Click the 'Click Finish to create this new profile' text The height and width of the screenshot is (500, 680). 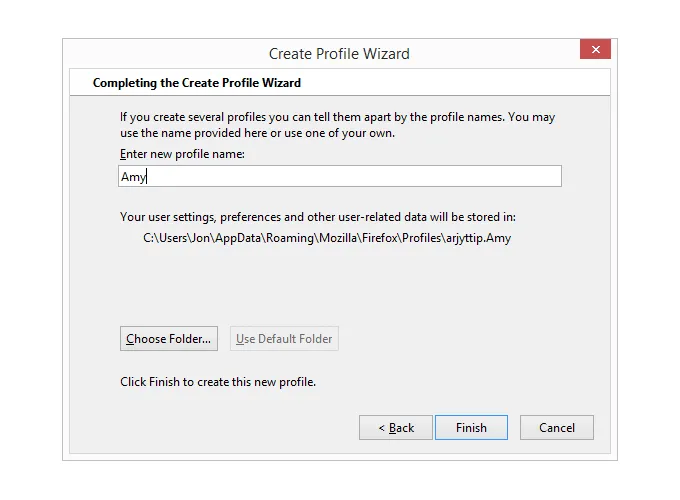point(218,382)
